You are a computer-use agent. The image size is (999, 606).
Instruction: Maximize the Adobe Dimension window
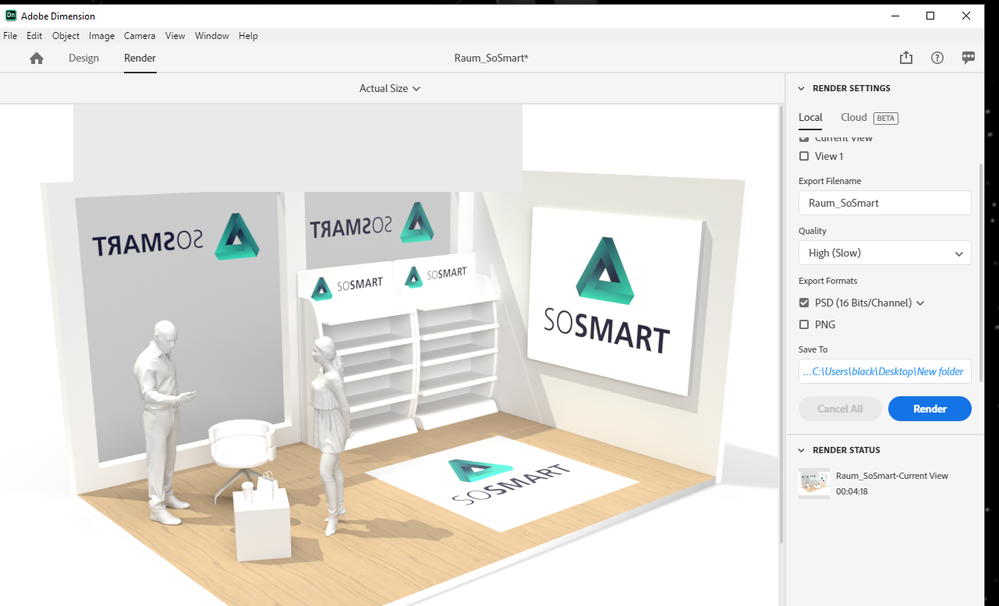(x=930, y=16)
